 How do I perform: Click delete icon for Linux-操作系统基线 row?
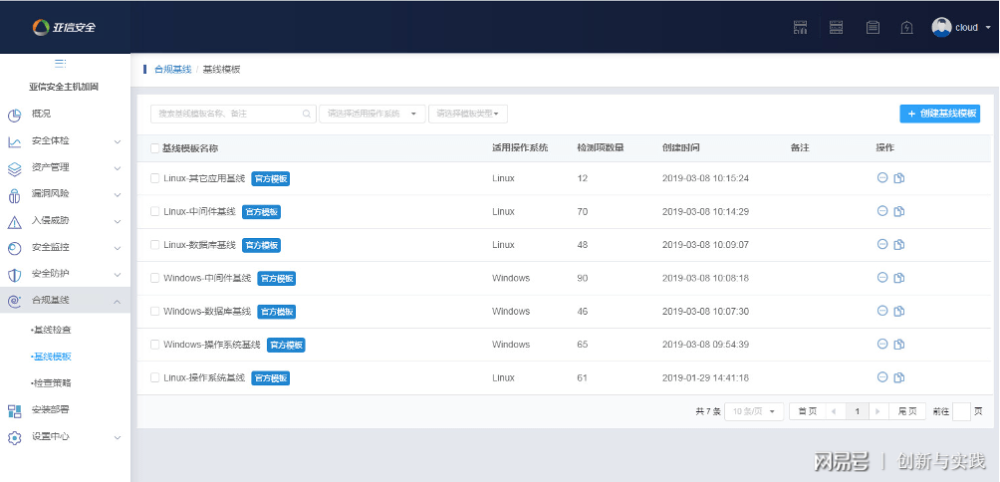[x=882, y=377]
